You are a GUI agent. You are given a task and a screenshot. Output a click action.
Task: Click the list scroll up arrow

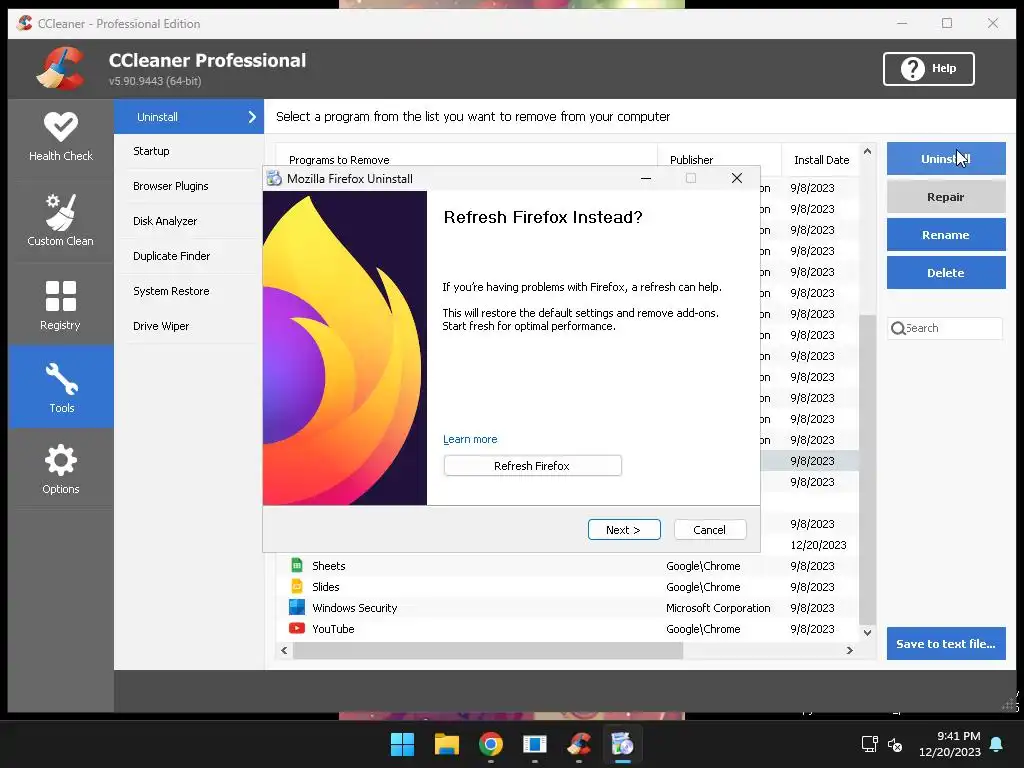coord(867,152)
